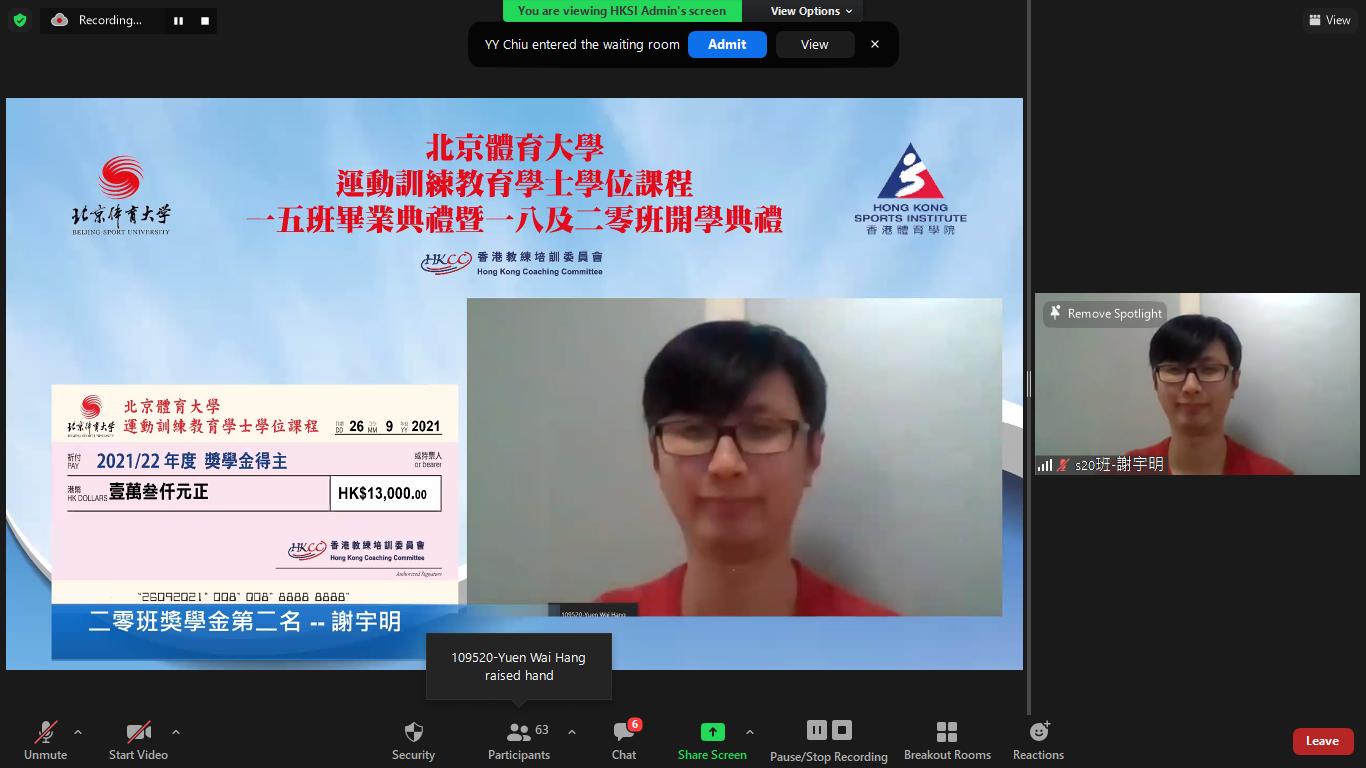
Task: Admit YY Chiu from the waiting room
Action: (x=727, y=44)
